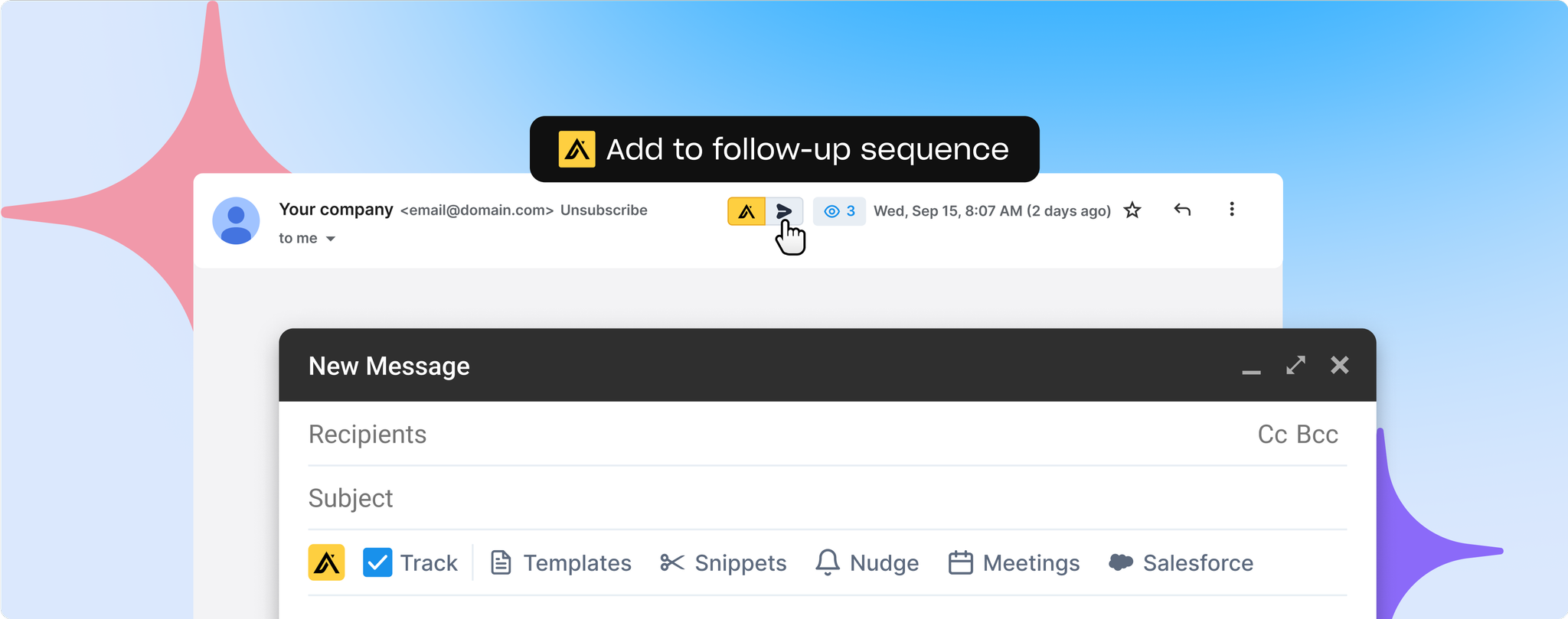The height and width of the screenshot is (619, 1568).
Task: Expand the 'to me' recipient details arrow
Action: click(331, 239)
